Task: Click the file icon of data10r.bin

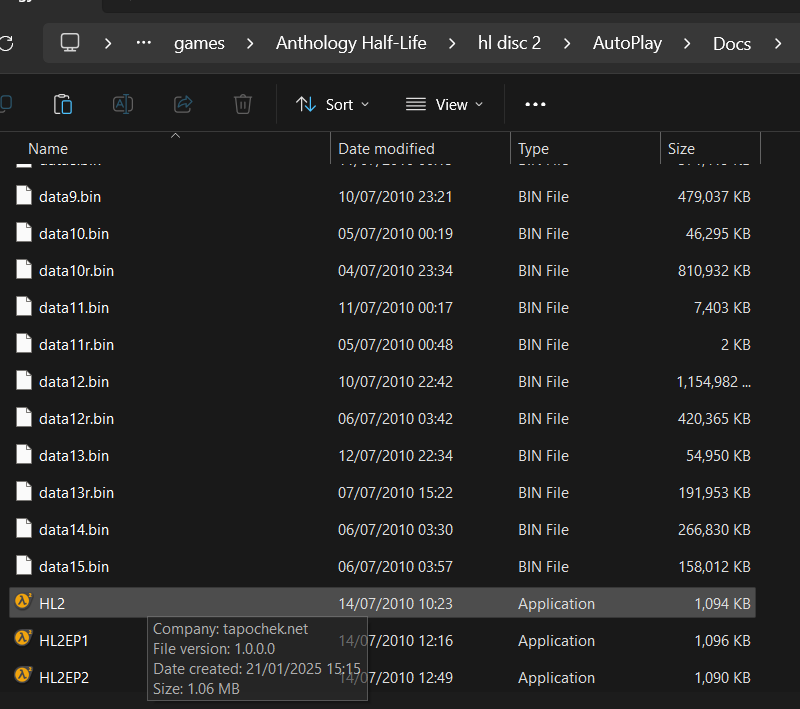Action: (x=23, y=270)
